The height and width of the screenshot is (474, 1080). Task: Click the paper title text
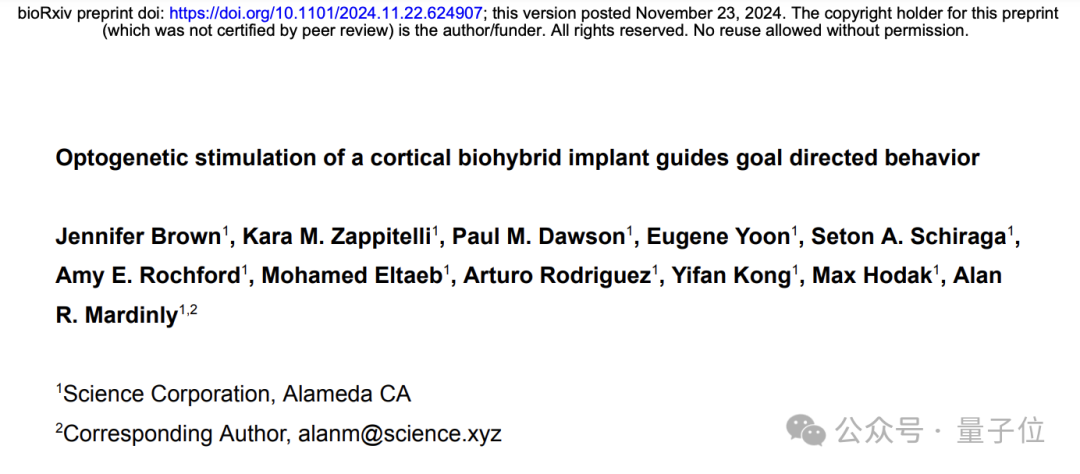click(517, 158)
